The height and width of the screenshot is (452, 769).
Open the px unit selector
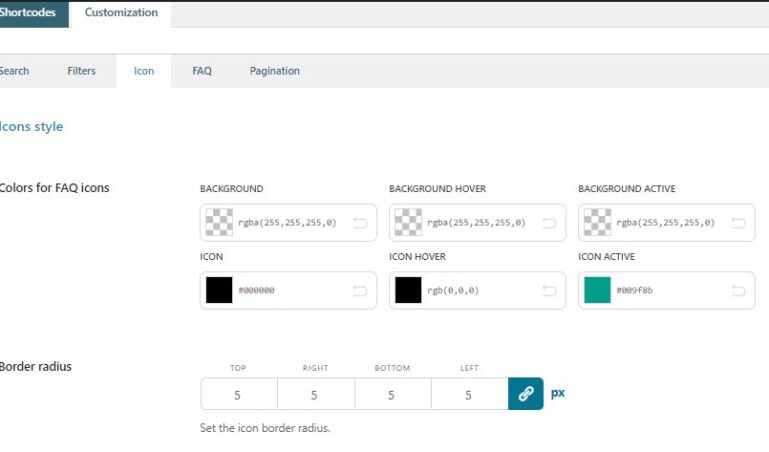pos(558,393)
